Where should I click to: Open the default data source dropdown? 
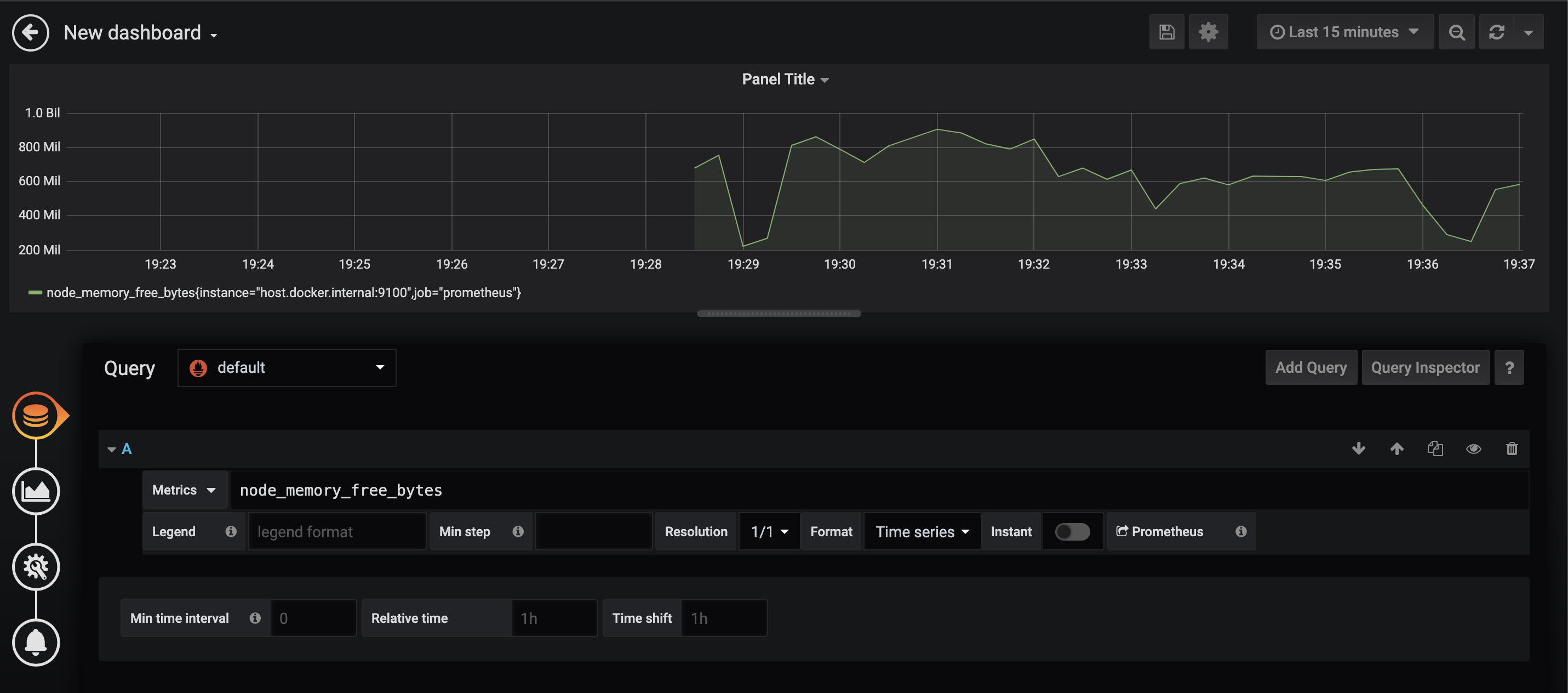286,367
